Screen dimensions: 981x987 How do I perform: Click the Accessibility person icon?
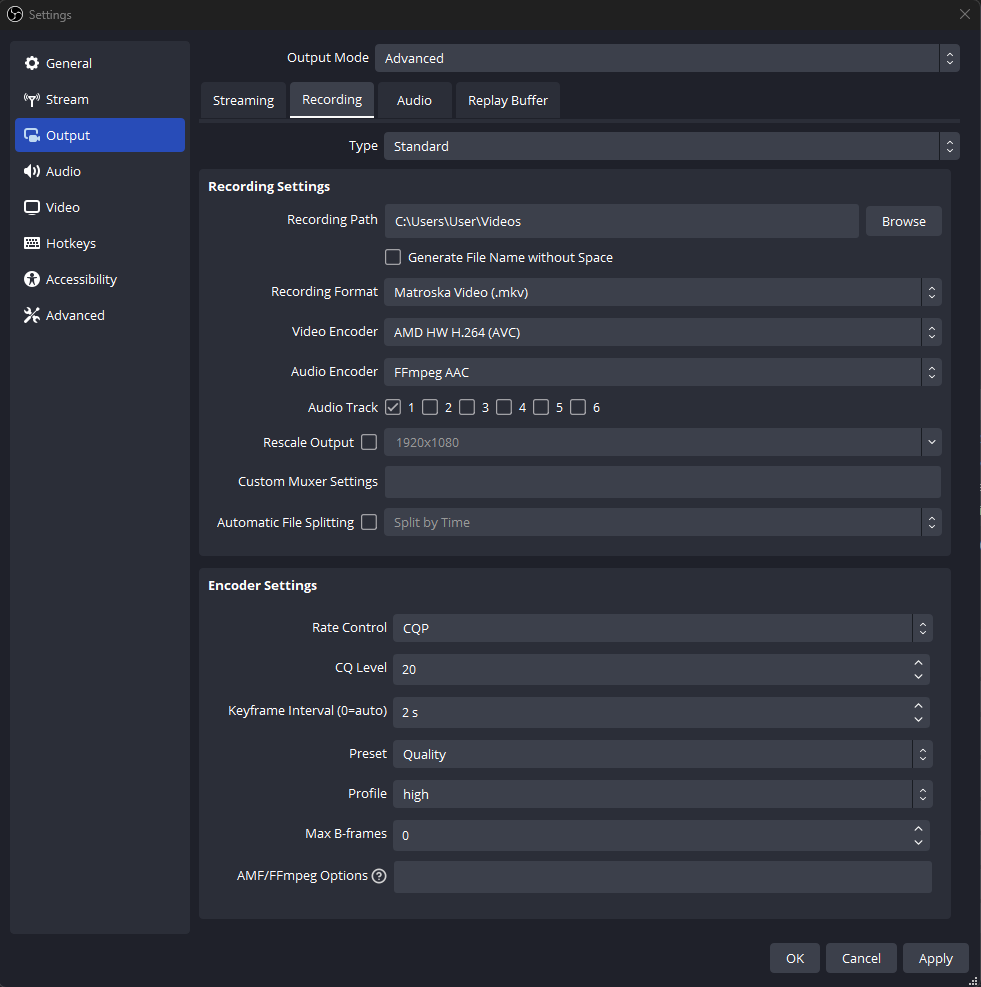click(32, 279)
